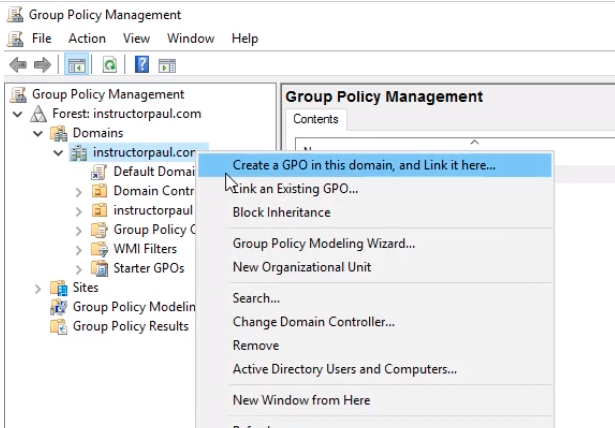
Task: Collapse the Domains tree node
Action: tap(38, 133)
